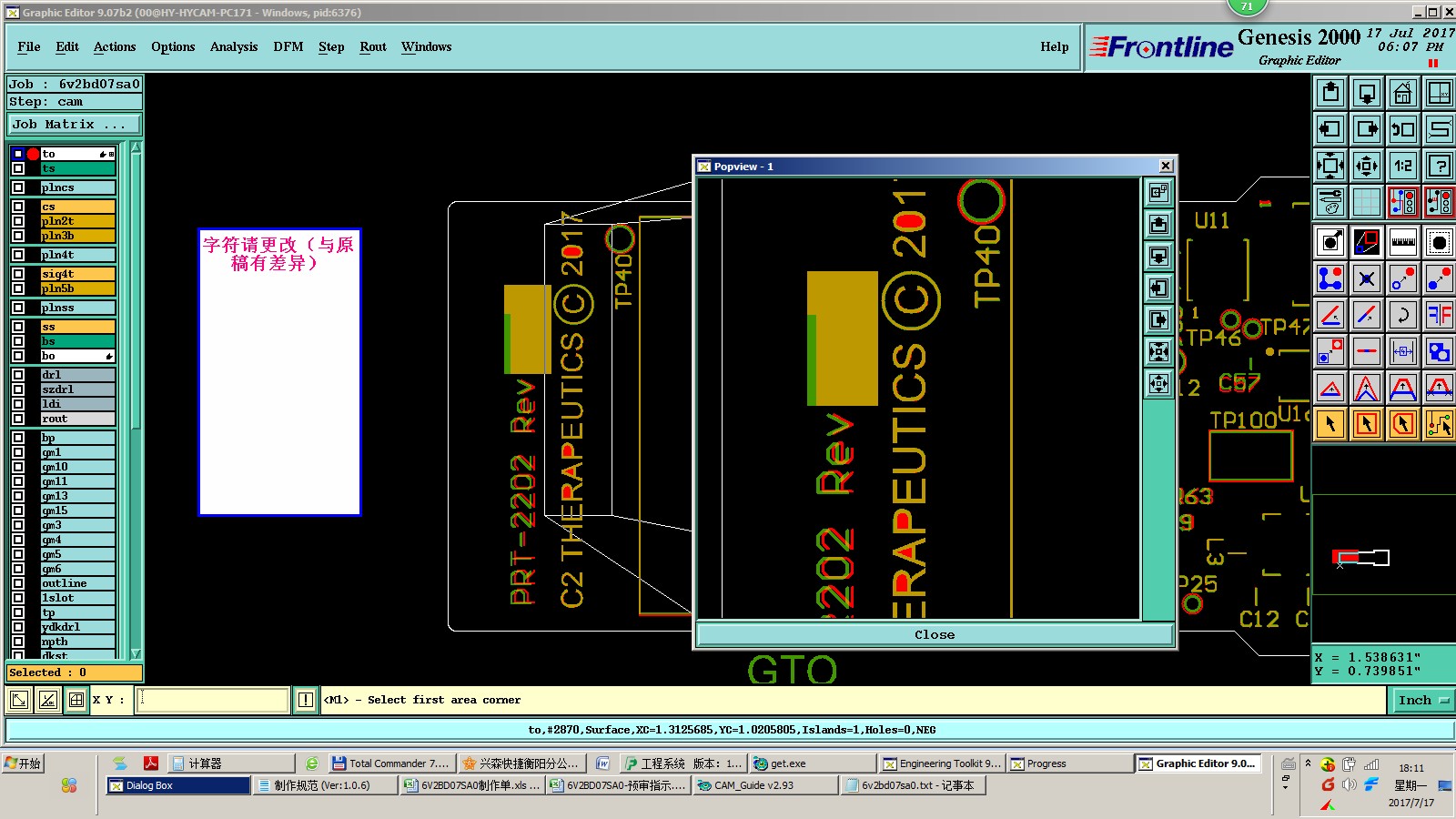Screen dimensions: 1456x819
Task: Click the layer list scroll down arrow
Action: tap(136, 653)
